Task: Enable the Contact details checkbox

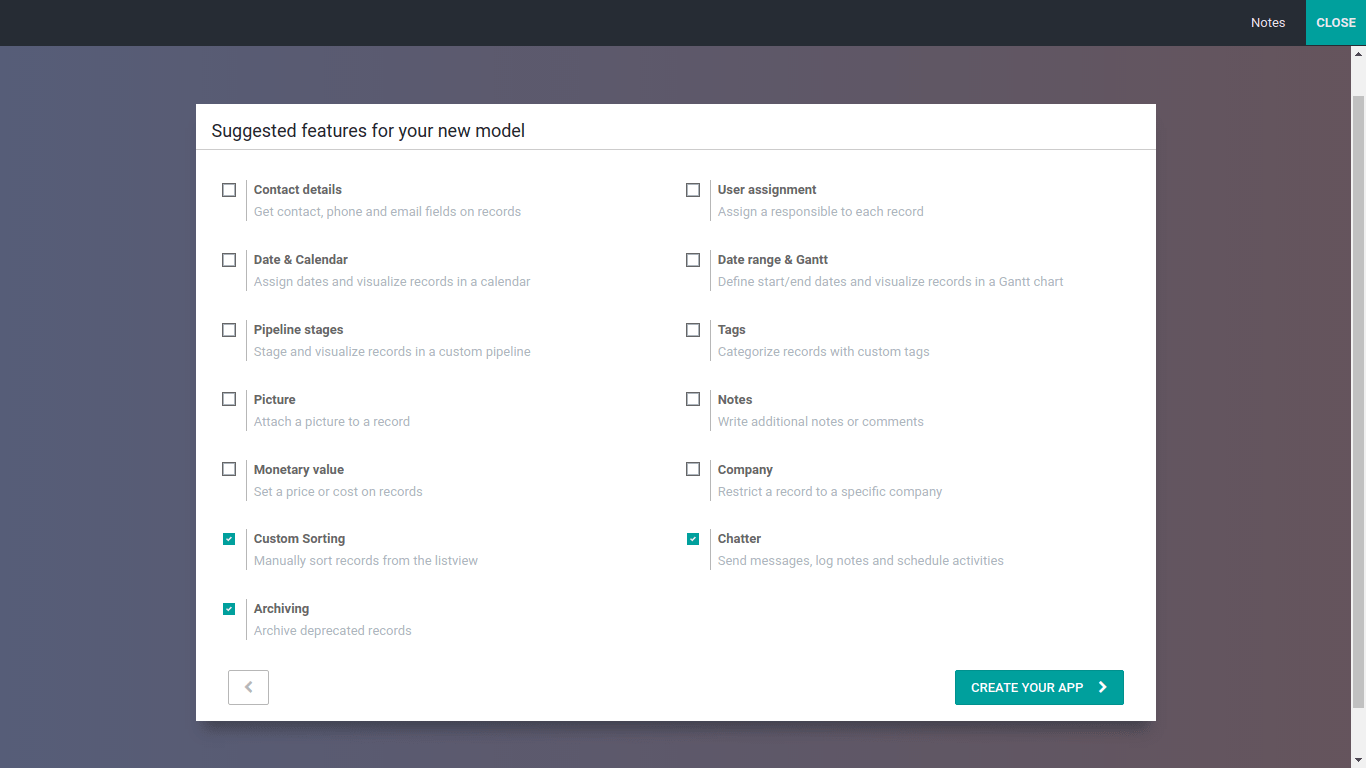Action: [229, 190]
